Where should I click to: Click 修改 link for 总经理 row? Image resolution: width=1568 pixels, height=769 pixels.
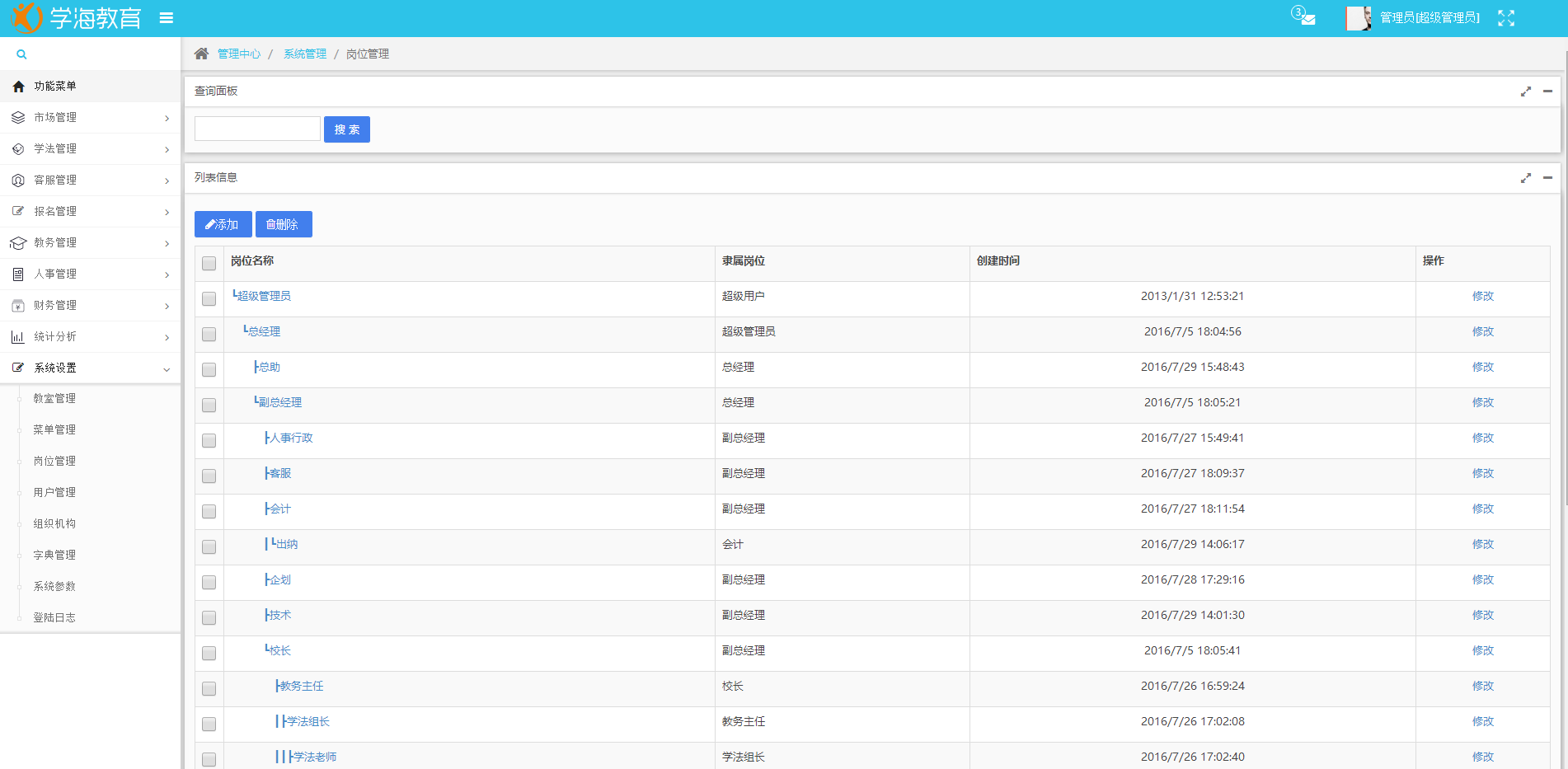[x=1482, y=331]
